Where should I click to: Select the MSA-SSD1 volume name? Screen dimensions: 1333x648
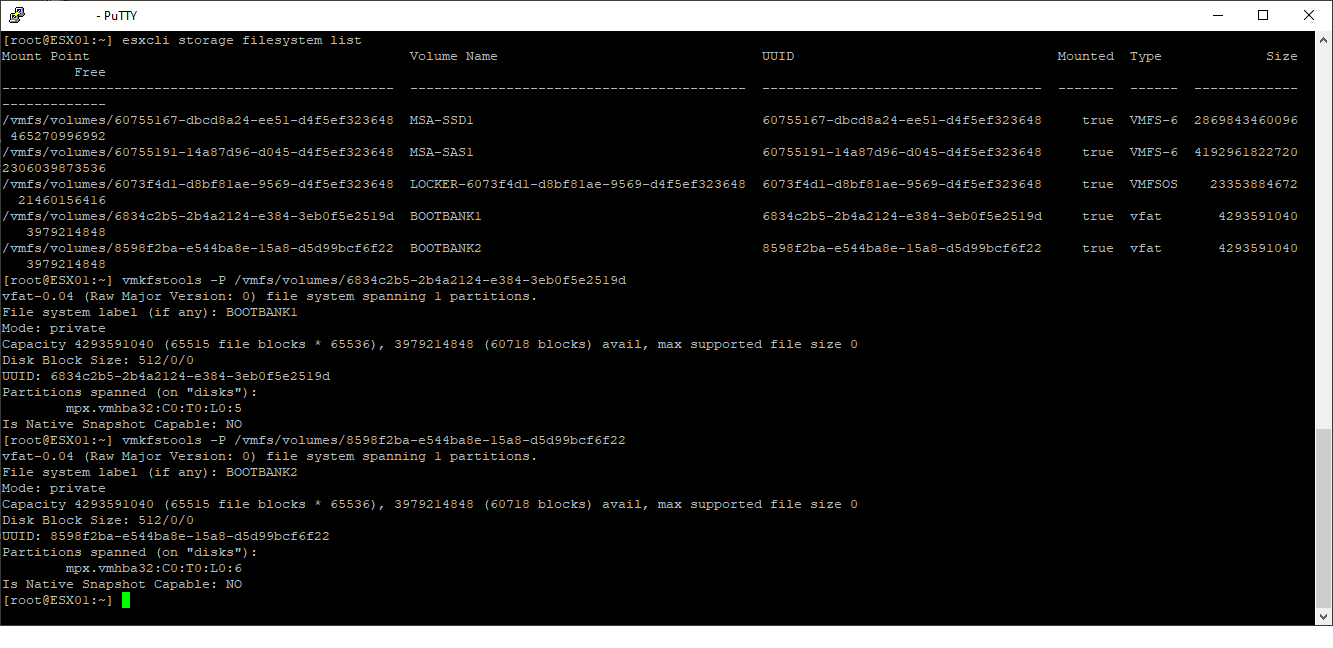(443, 119)
